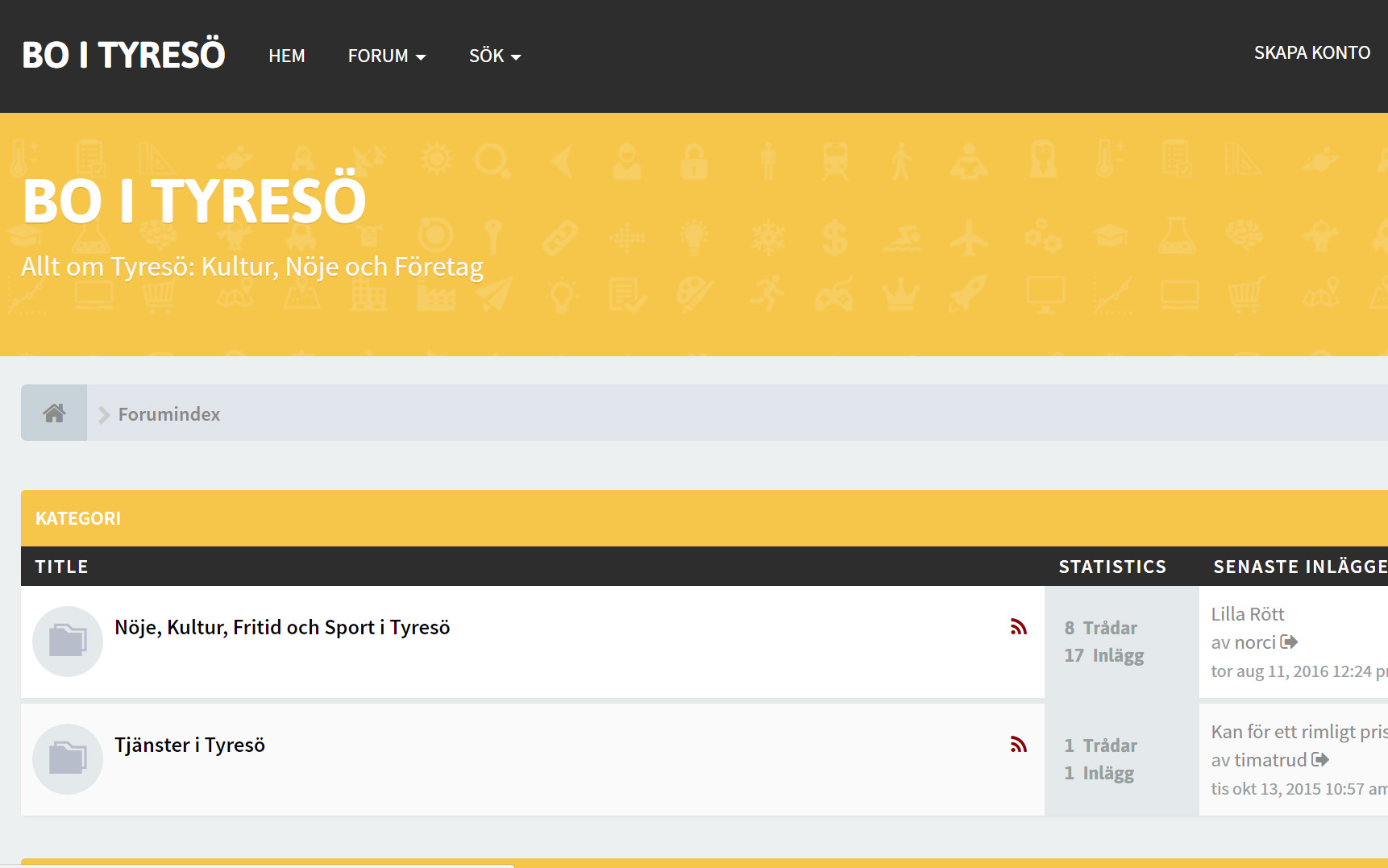Screen dimensions: 1388x868
Task: Click the Forumindex breadcrumb link
Action: (x=169, y=414)
